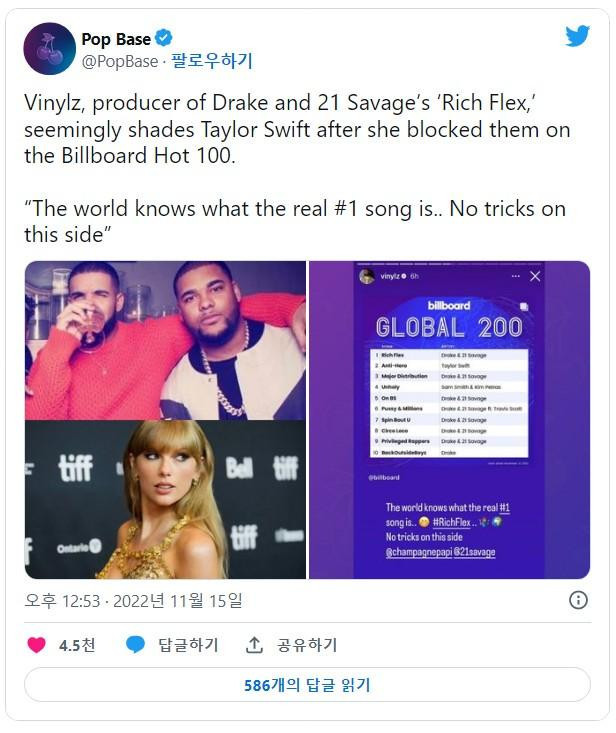
Task: Click the 4.5천 like count
Action: [77, 645]
